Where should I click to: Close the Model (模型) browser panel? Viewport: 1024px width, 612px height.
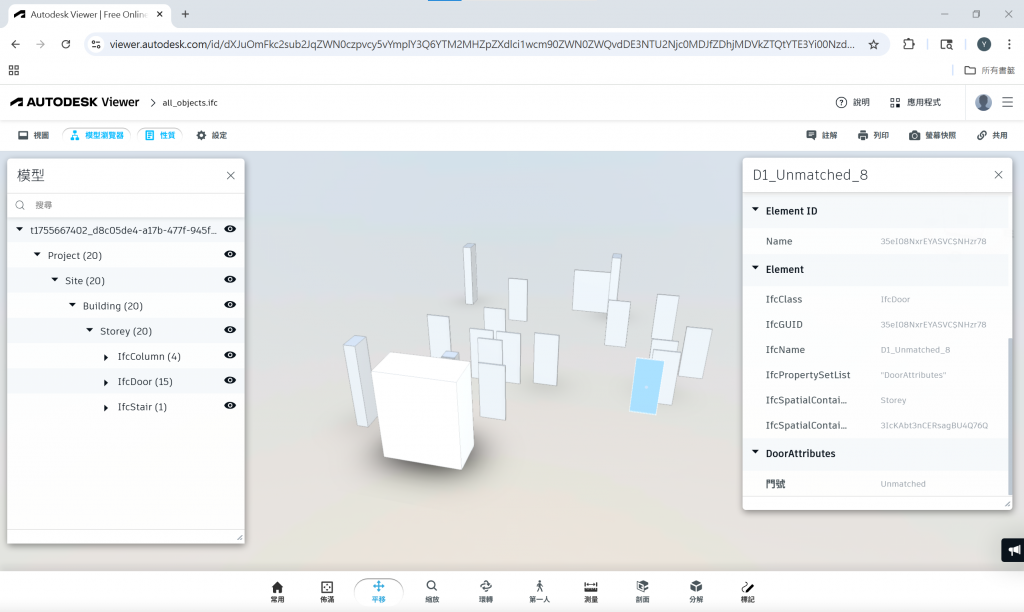point(231,176)
